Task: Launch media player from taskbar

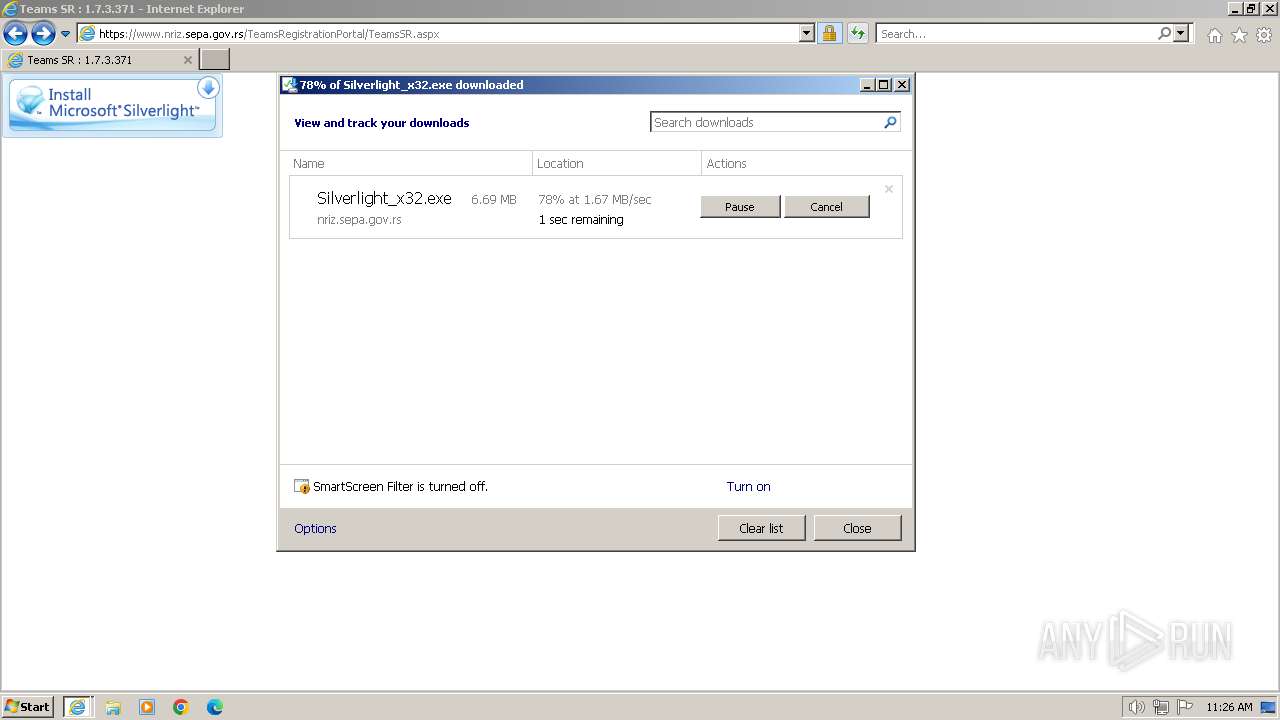Action: point(147,707)
